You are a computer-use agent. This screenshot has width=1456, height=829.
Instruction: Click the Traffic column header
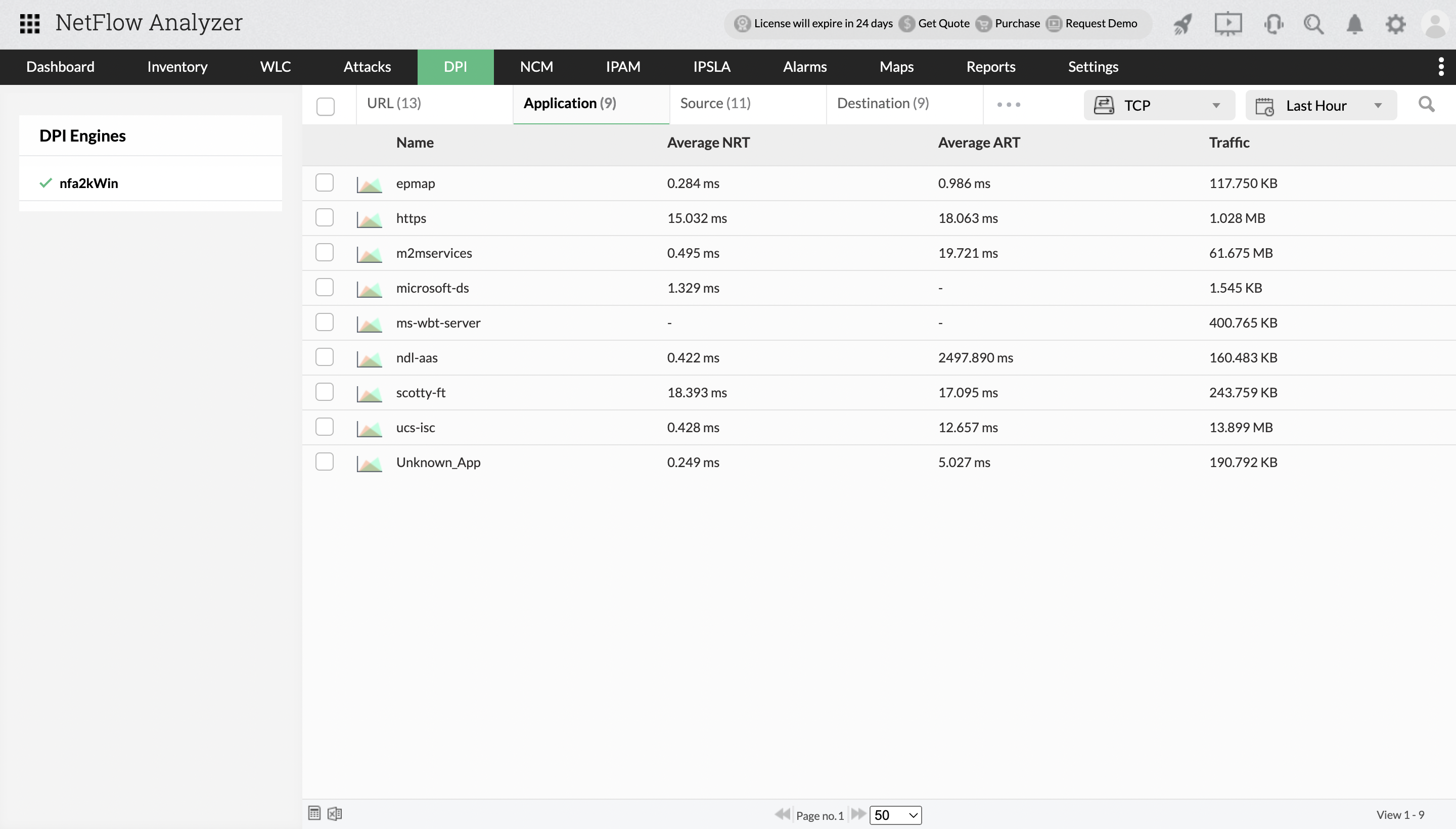[1229, 143]
